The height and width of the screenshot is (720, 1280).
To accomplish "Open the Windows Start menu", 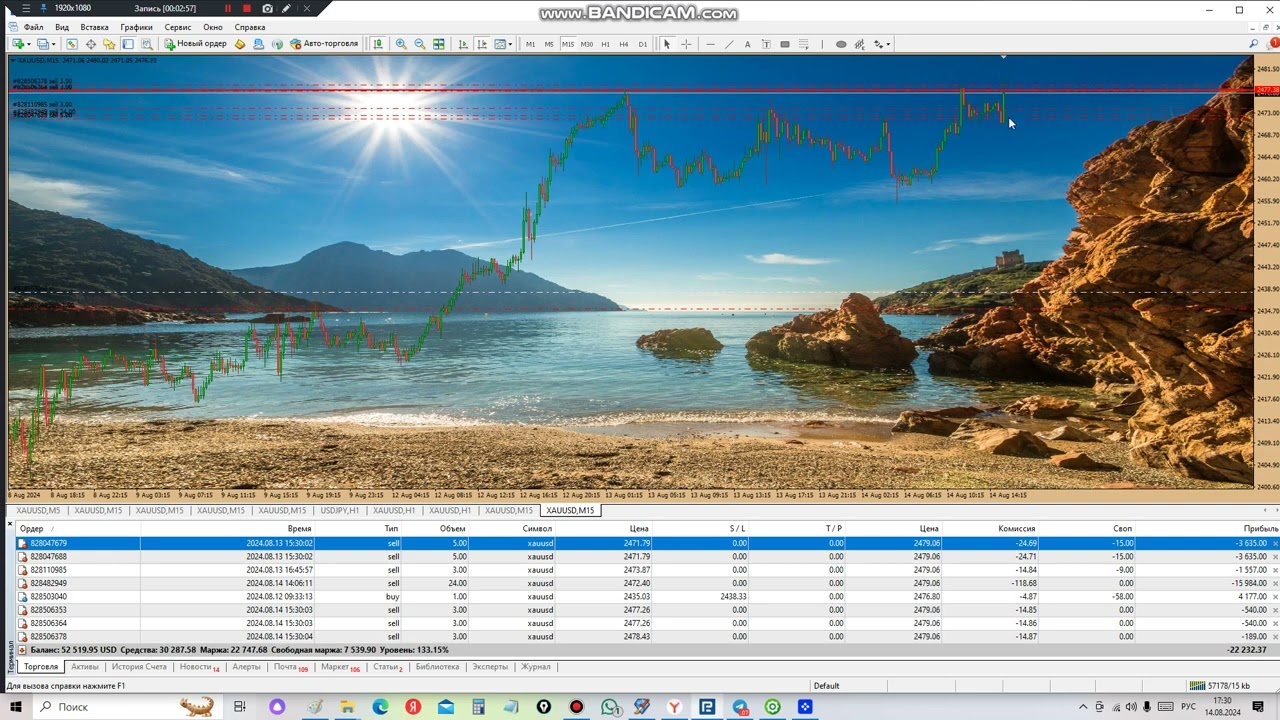I will pos(16,707).
